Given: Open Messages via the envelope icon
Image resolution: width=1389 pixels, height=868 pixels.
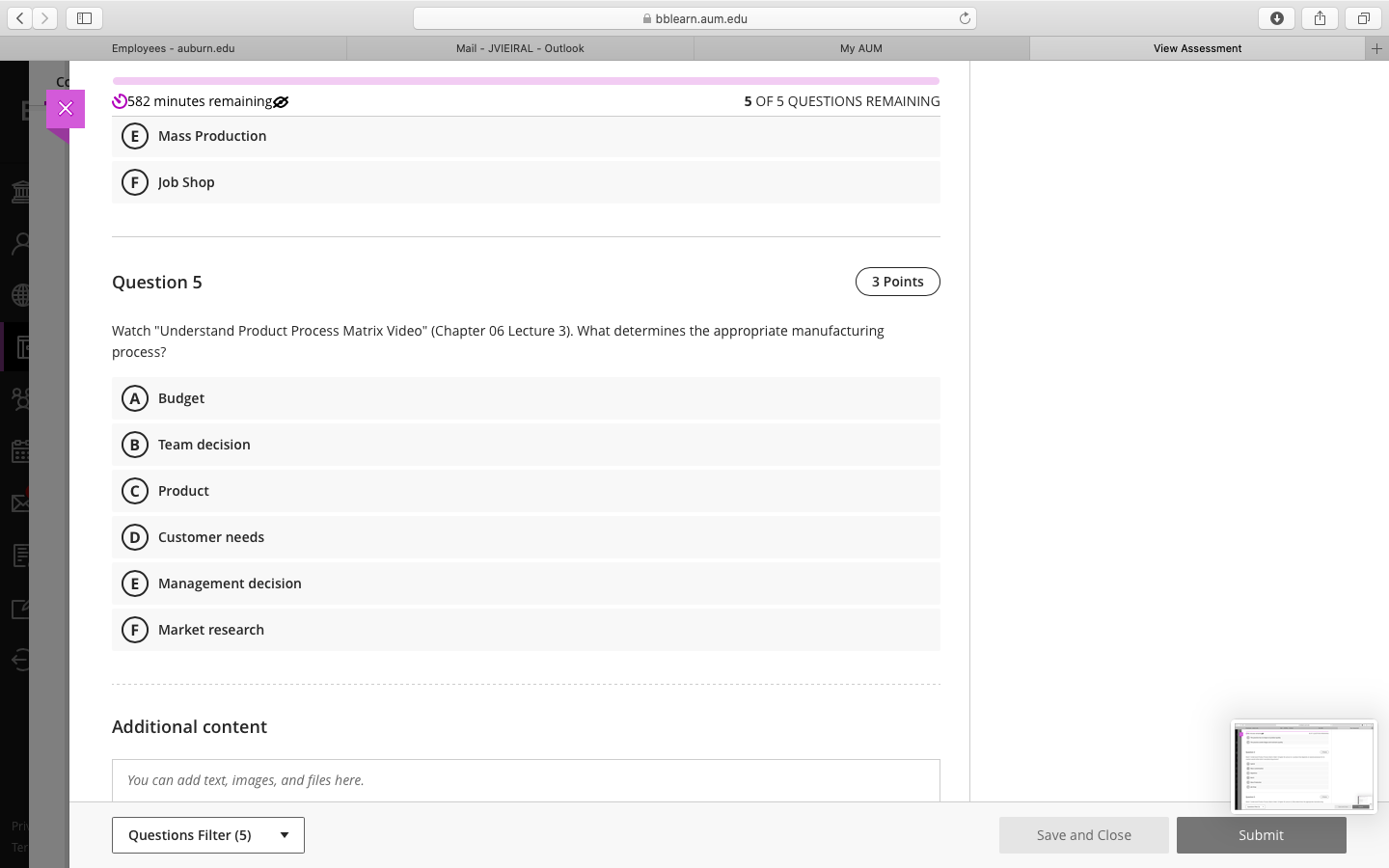Looking at the screenshot, I should (19, 502).
